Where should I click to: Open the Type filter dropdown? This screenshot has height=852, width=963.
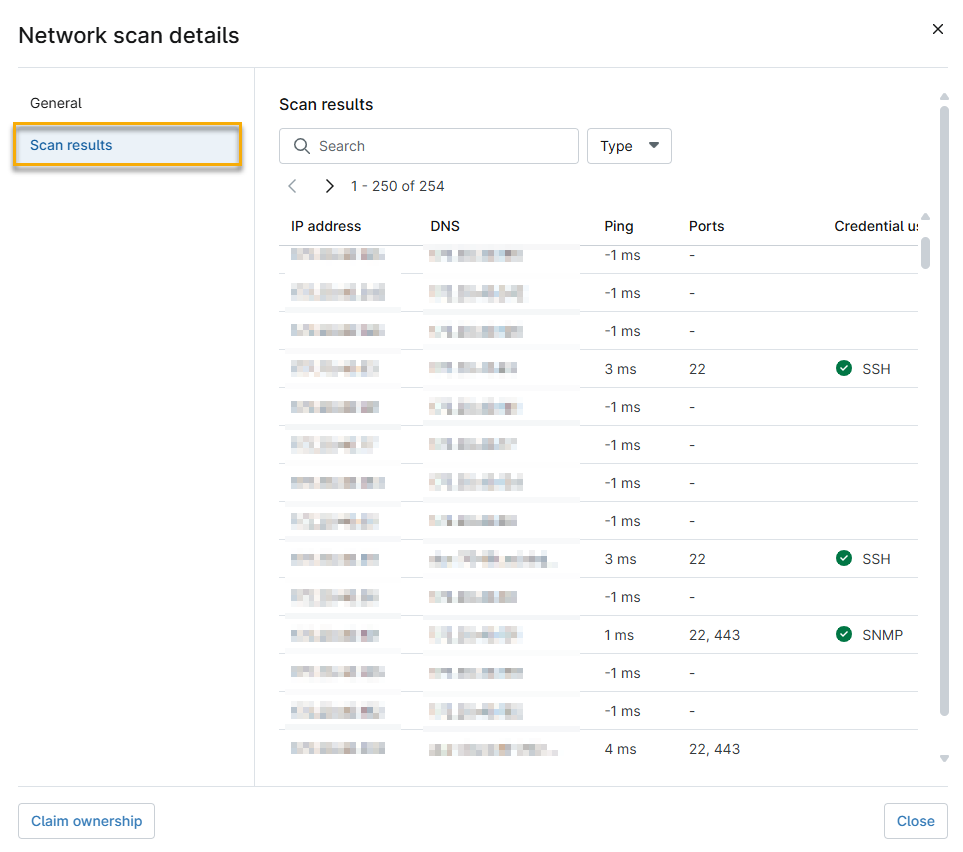pos(629,146)
